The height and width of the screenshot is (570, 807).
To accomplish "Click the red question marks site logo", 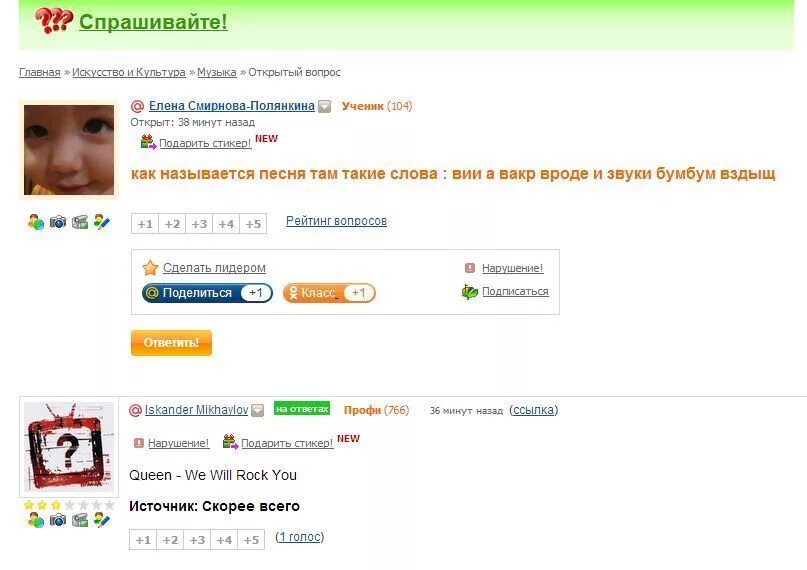I will [x=54, y=21].
